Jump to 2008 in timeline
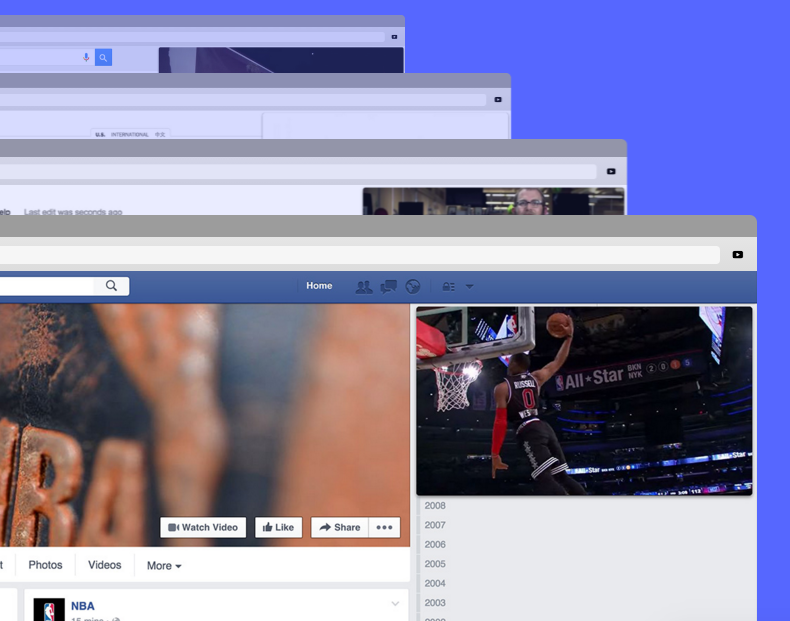Viewport: 790px width, 621px height. (x=435, y=506)
